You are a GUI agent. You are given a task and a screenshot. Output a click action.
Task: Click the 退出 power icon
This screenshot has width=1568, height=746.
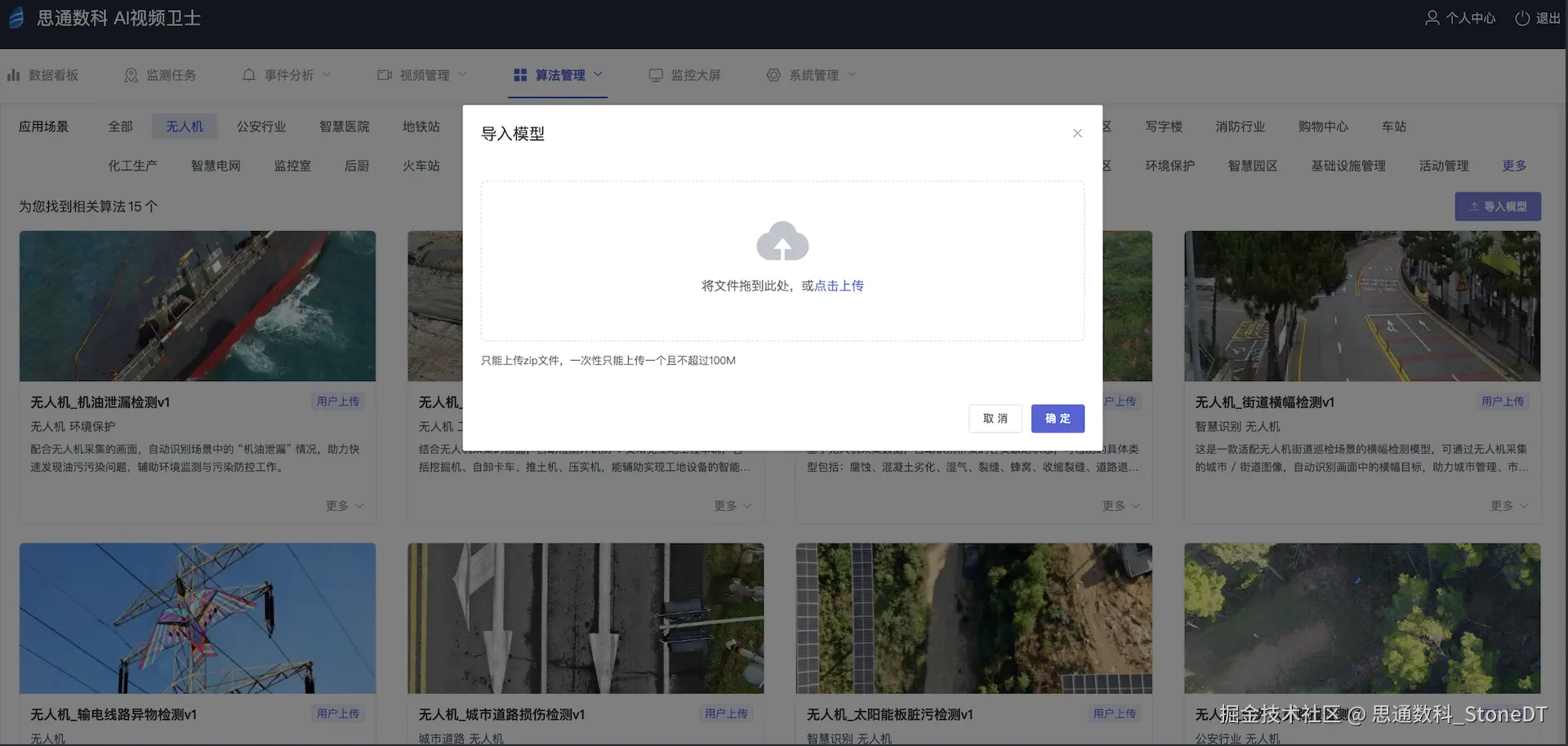coord(1522,18)
